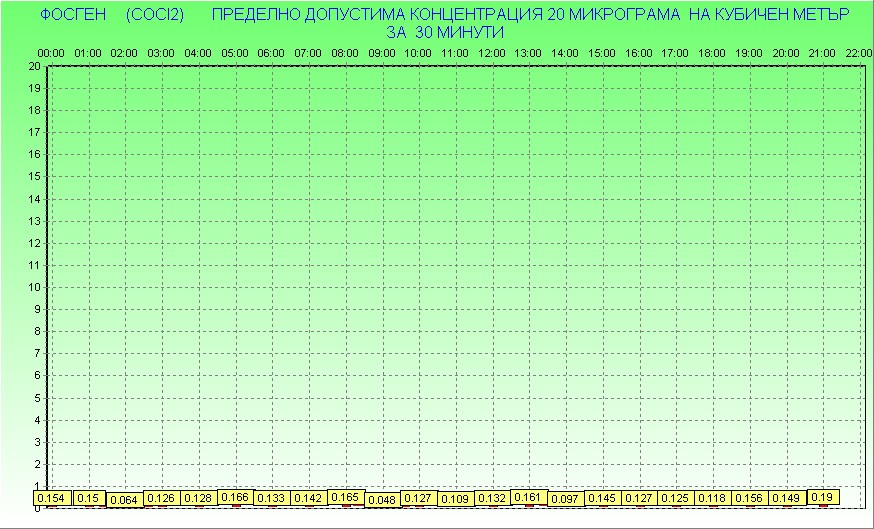Select the 0.048 measurement label
This screenshot has height=529, width=874.
coord(382,500)
